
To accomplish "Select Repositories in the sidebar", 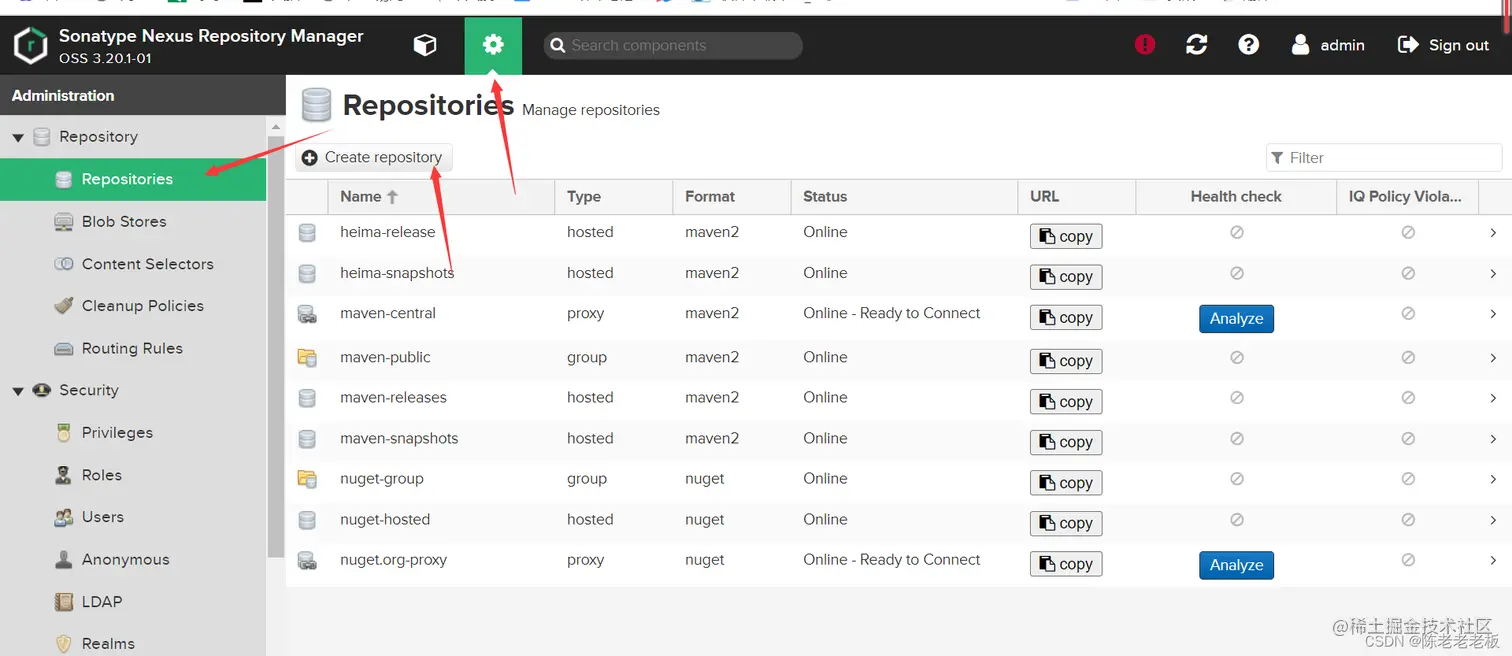I will pos(133,179).
